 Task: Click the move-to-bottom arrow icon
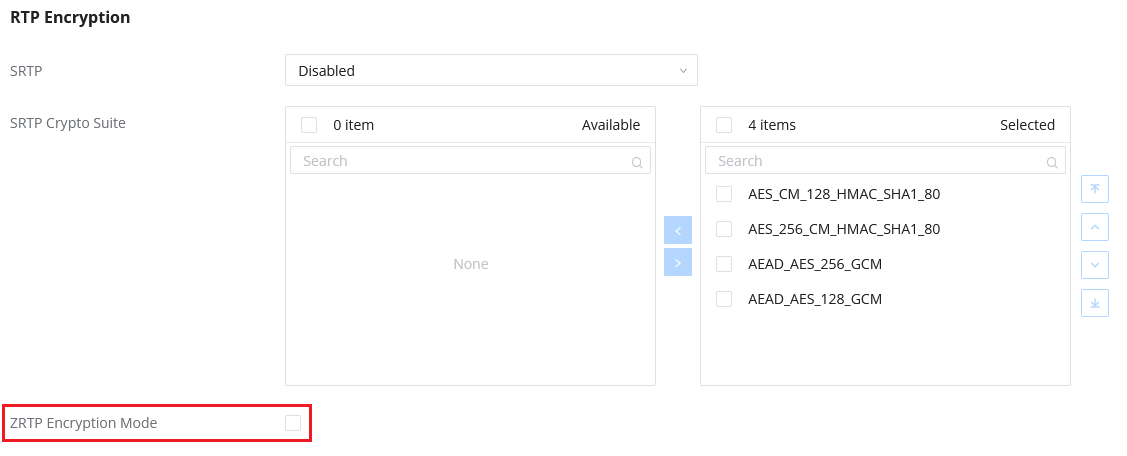point(1095,303)
